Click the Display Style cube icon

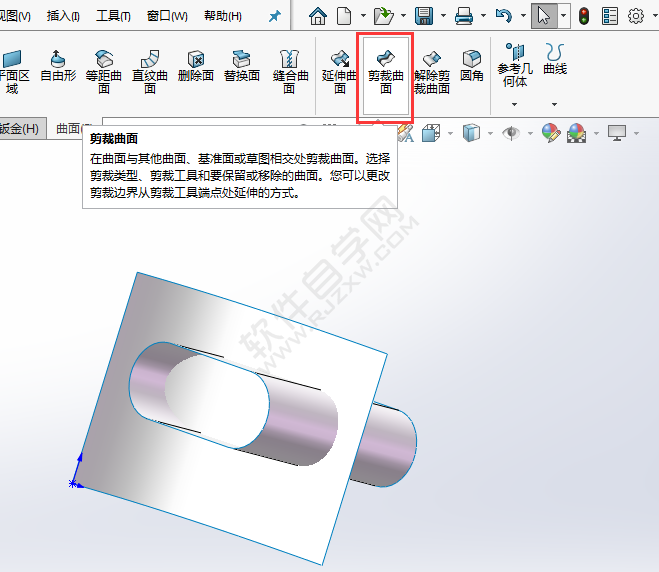click(x=471, y=133)
